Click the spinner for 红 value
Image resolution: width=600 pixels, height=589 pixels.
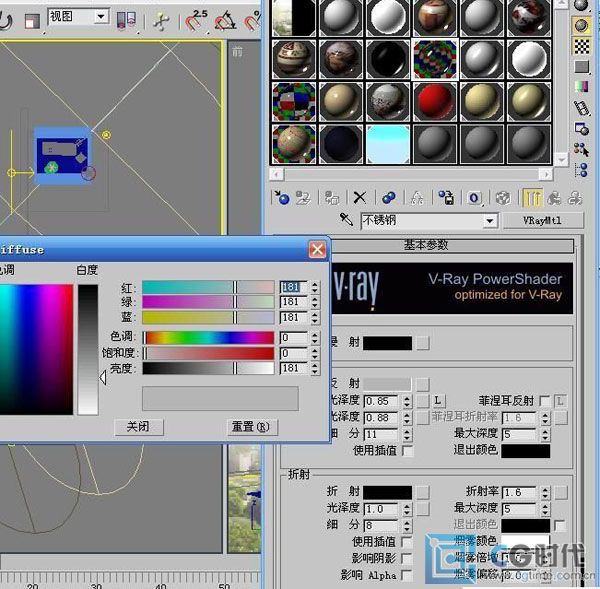[x=315, y=287]
